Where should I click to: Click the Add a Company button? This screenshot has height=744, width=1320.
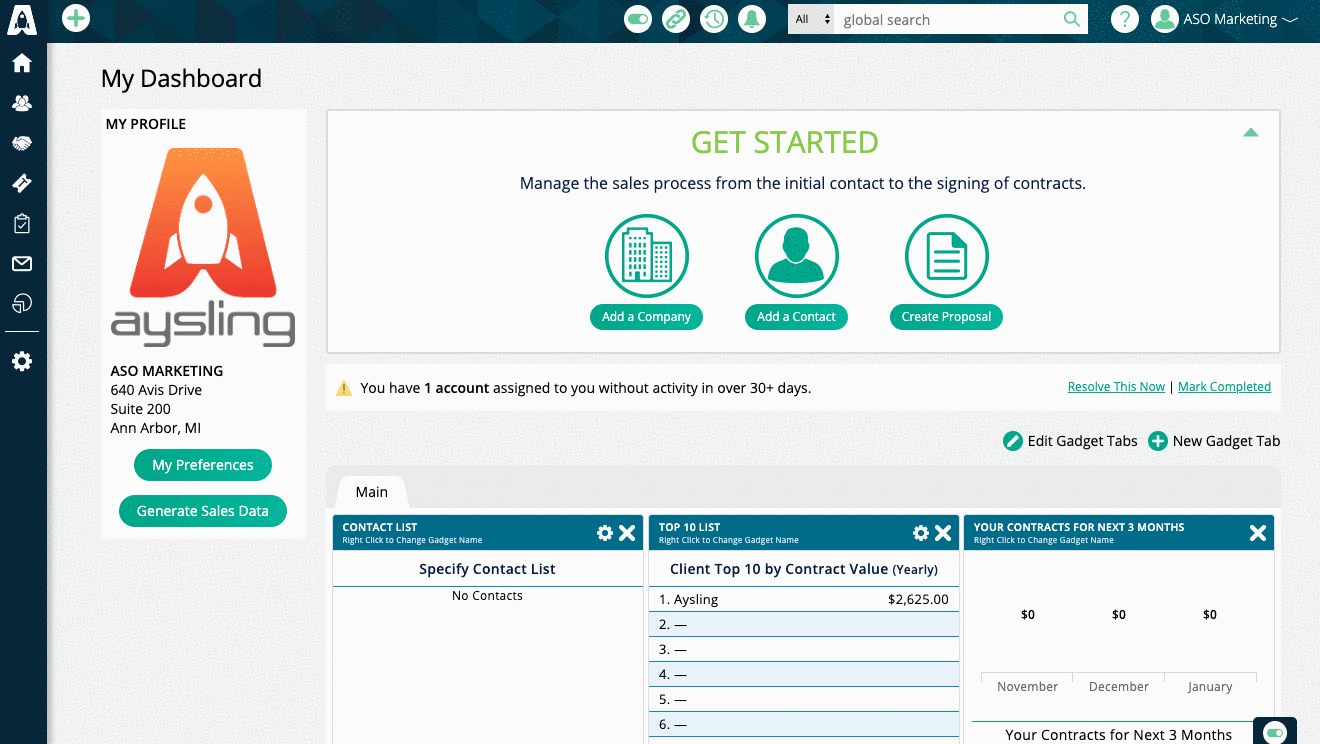[647, 317]
